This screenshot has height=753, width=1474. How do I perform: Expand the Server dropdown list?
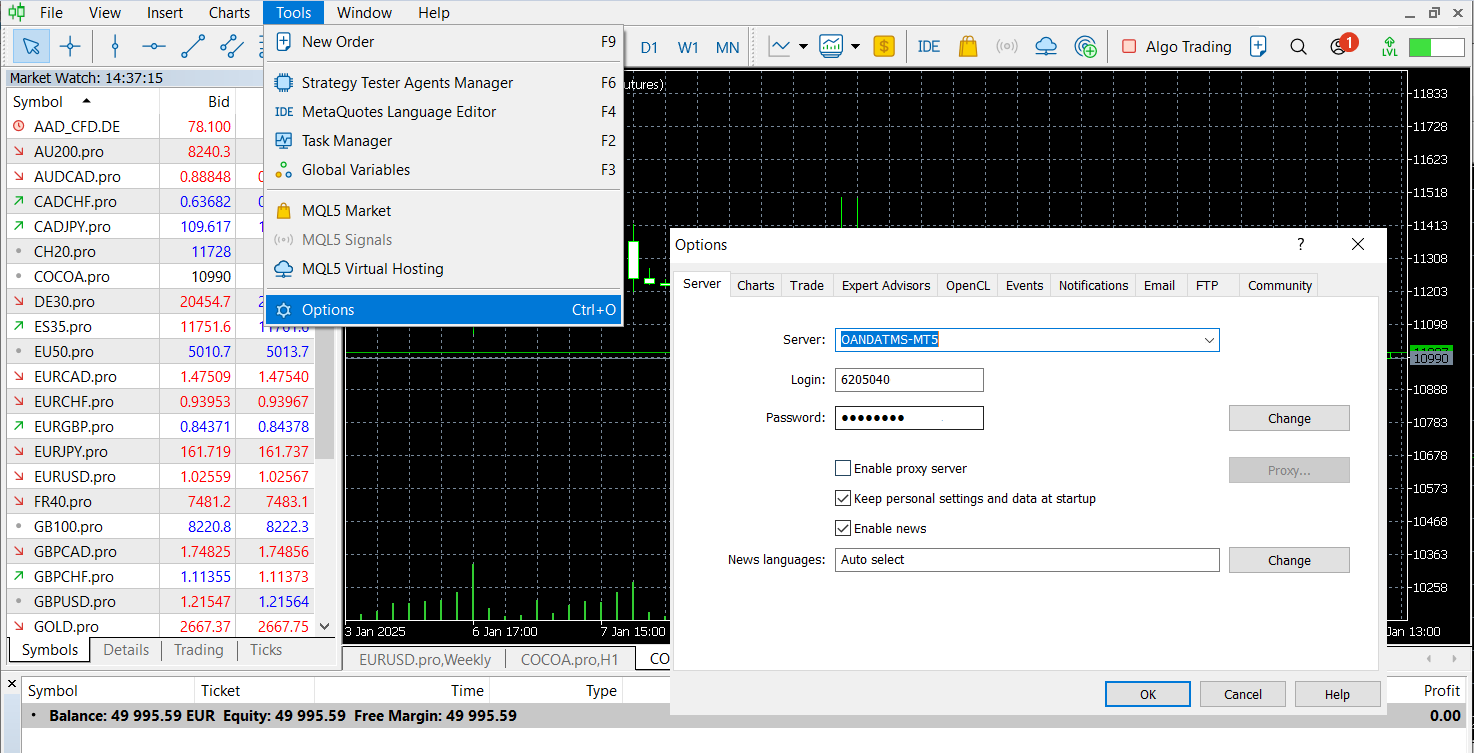pyautogui.click(x=1210, y=340)
